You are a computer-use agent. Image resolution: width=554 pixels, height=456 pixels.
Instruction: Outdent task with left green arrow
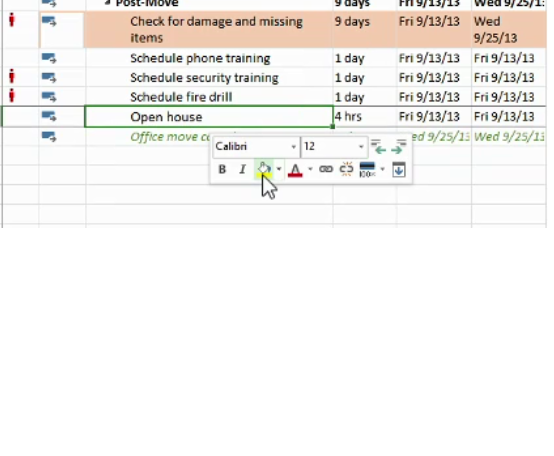(378, 146)
